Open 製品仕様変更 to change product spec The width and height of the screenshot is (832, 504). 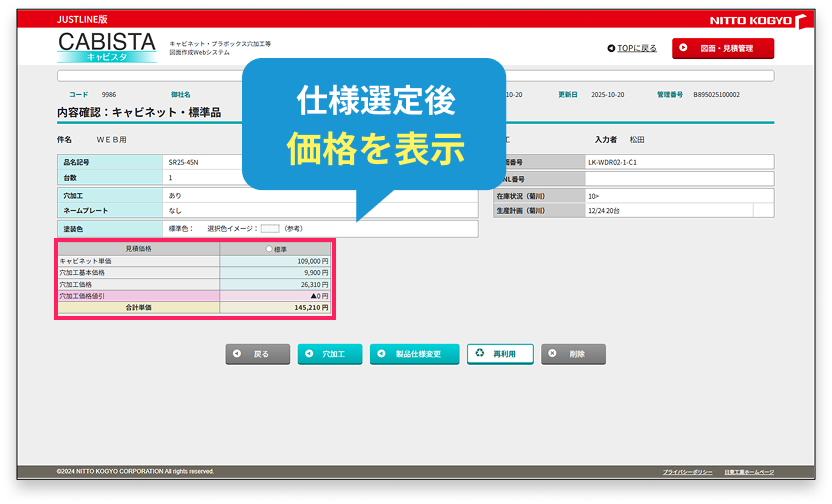pyautogui.click(x=414, y=354)
